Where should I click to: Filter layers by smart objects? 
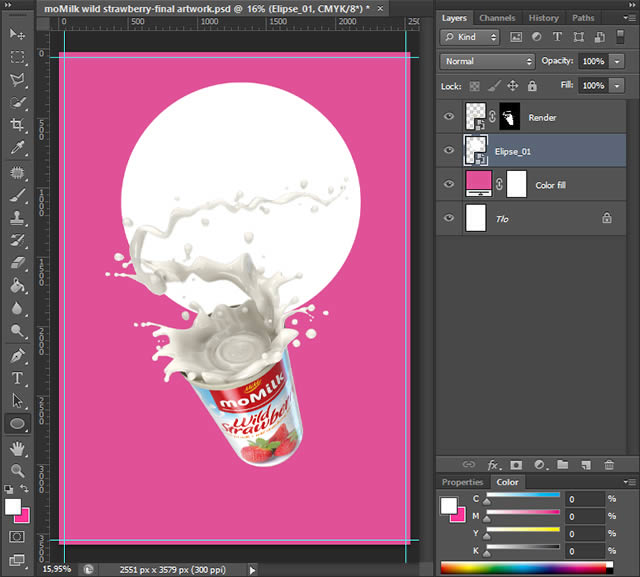pyautogui.click(x=600, y=37)
